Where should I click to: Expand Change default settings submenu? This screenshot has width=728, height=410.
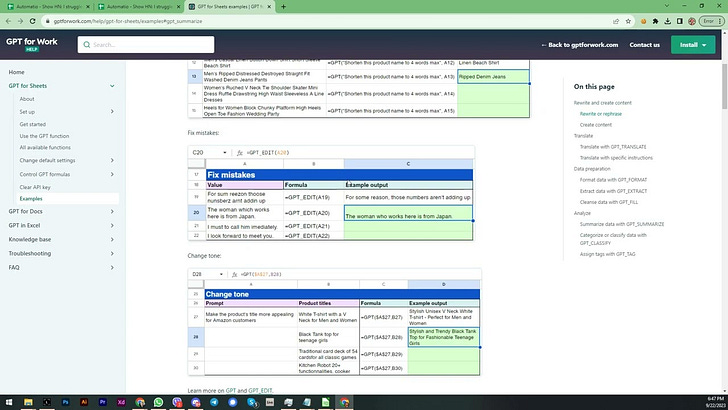pyautogui.click(x=112, y=160)
